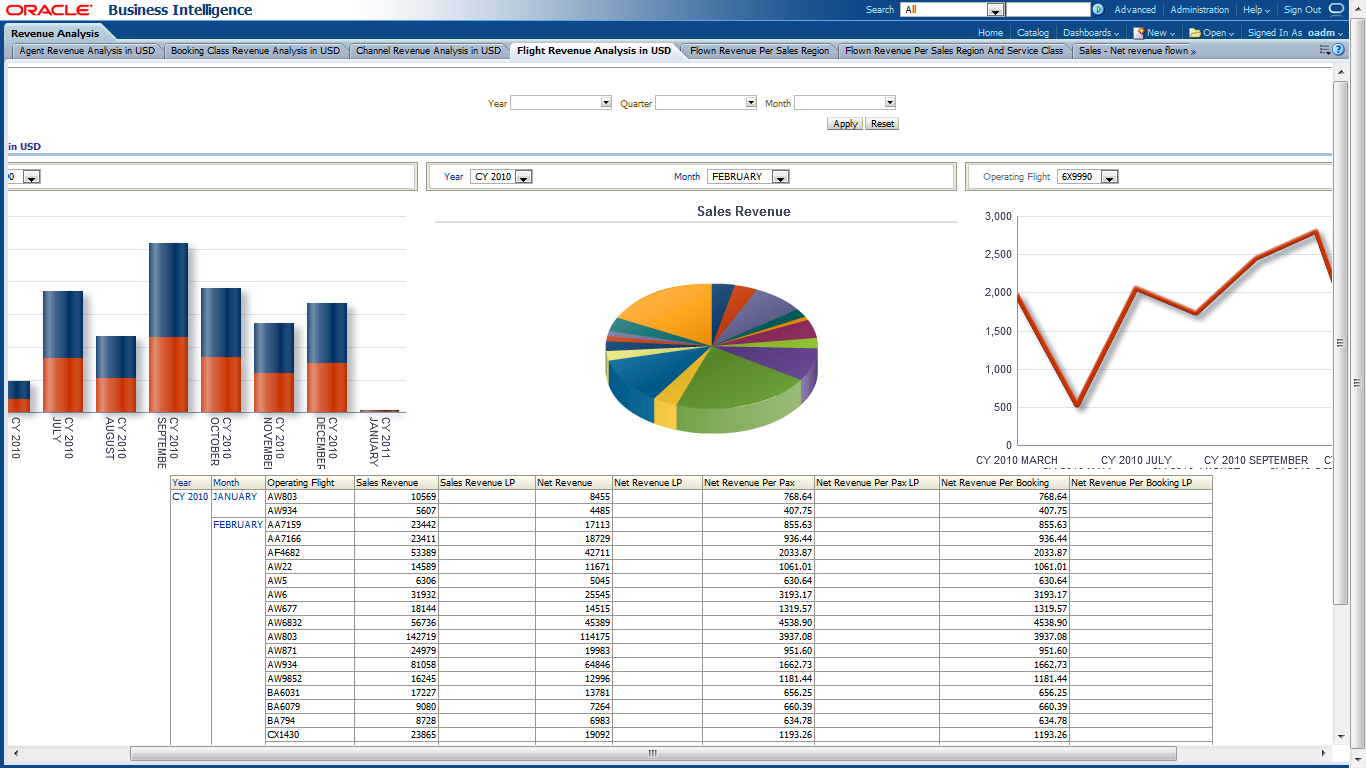Expand the Search scope 'All' dropdown
The image size is (1366, 768).
coord(995,10)
